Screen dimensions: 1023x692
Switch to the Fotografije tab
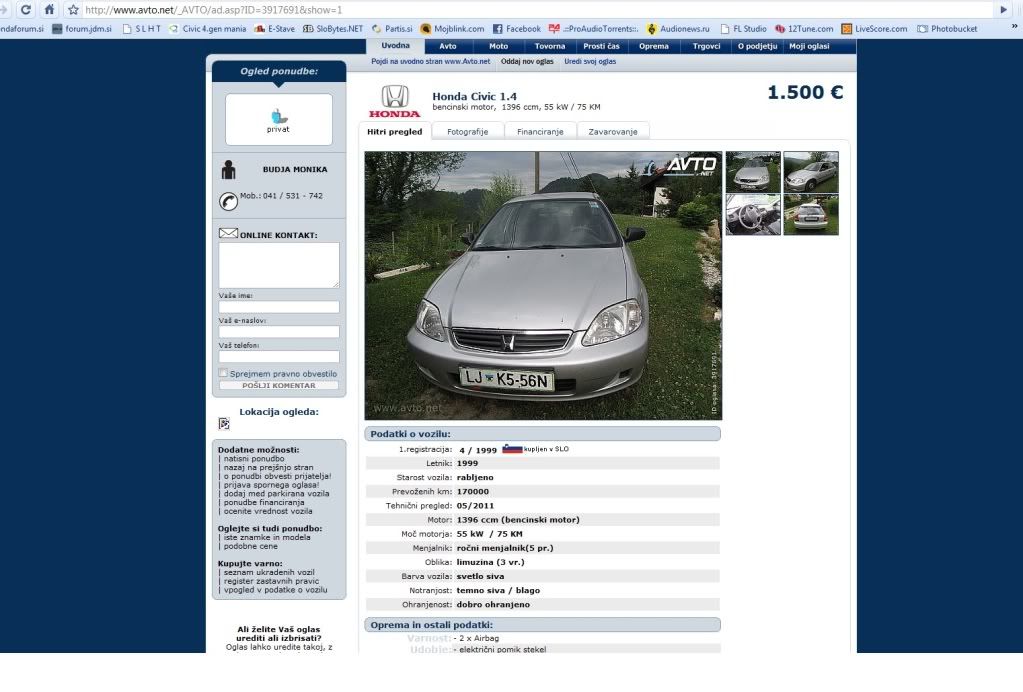[x=468, y=132]
